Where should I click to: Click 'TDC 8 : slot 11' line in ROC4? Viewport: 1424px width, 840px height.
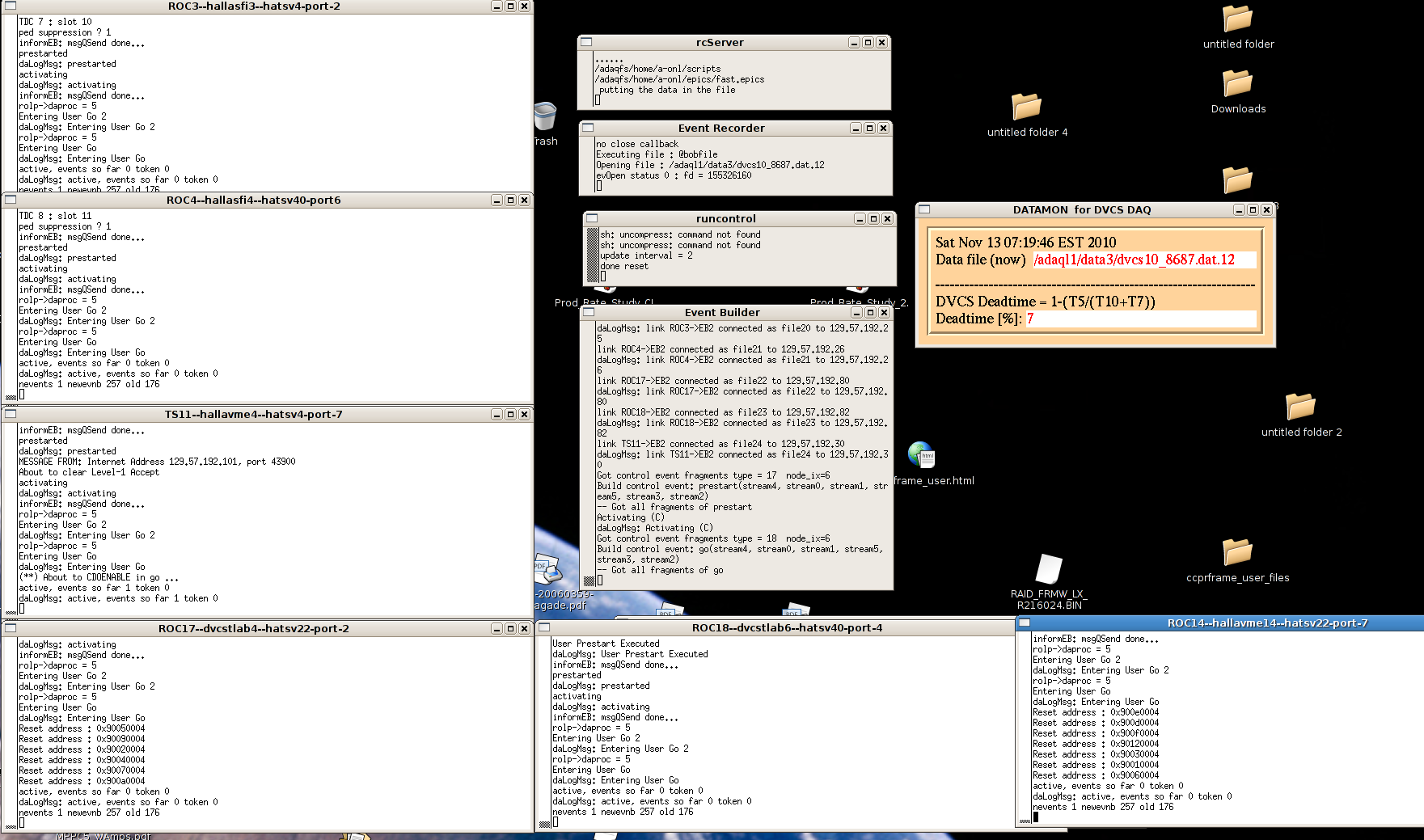[x=55, y=216]
